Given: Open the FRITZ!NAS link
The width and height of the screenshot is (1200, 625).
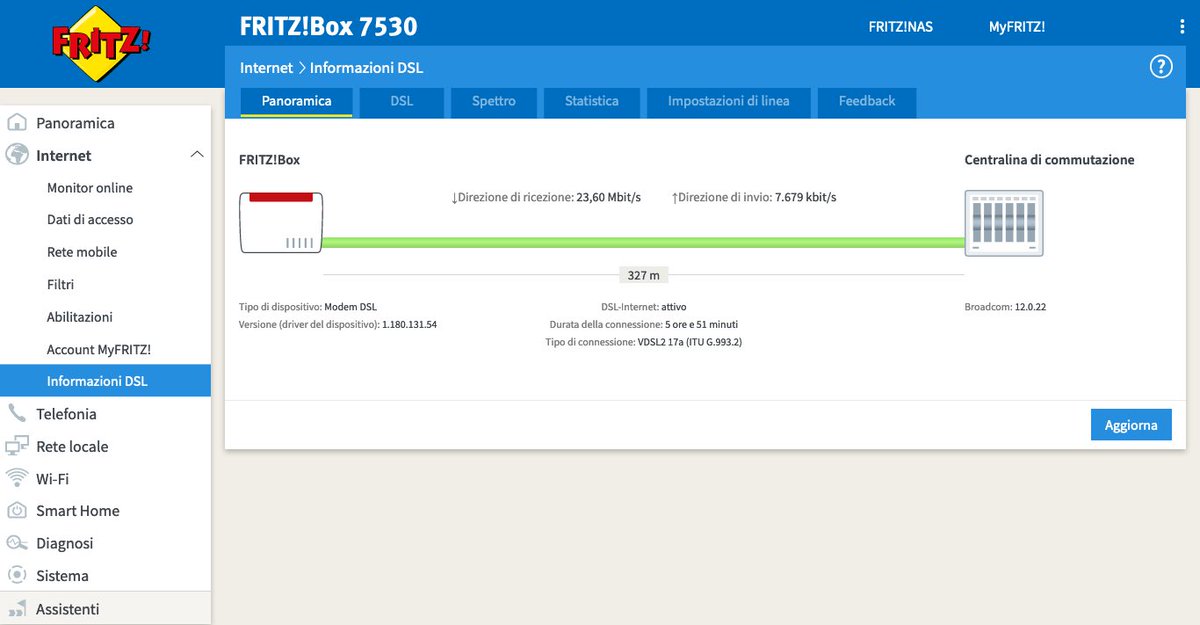Looking at the screenshot, I should point(900,27).
